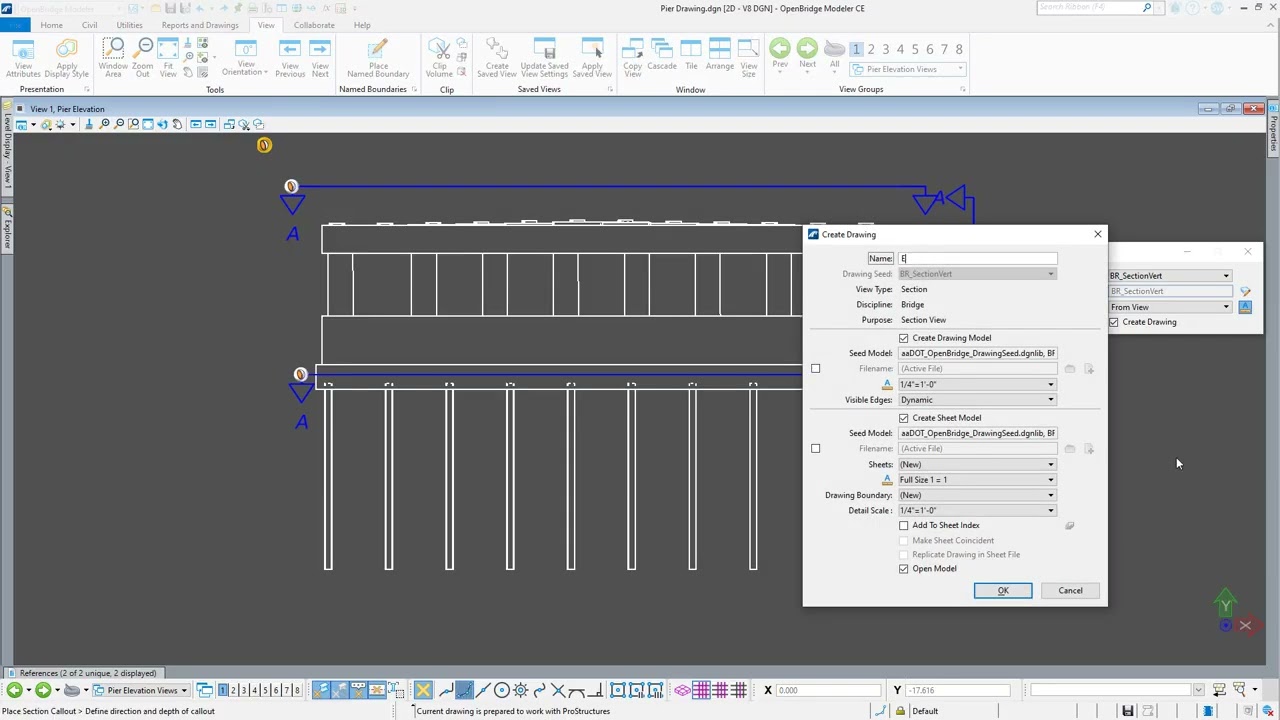Select Place Named Boundary tool
This screenshot has height=720, width=1280.
(378, 58)
